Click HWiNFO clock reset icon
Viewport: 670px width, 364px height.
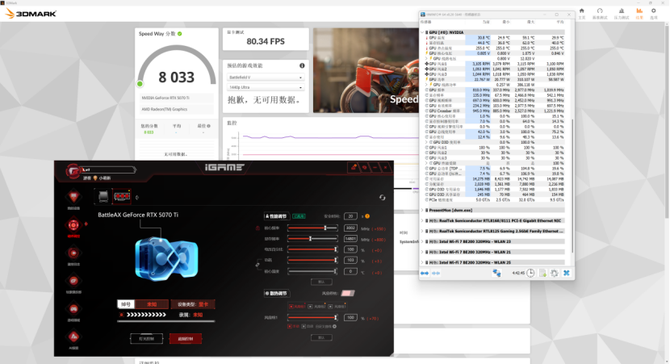pyautogui.click(x=530, y=273)
